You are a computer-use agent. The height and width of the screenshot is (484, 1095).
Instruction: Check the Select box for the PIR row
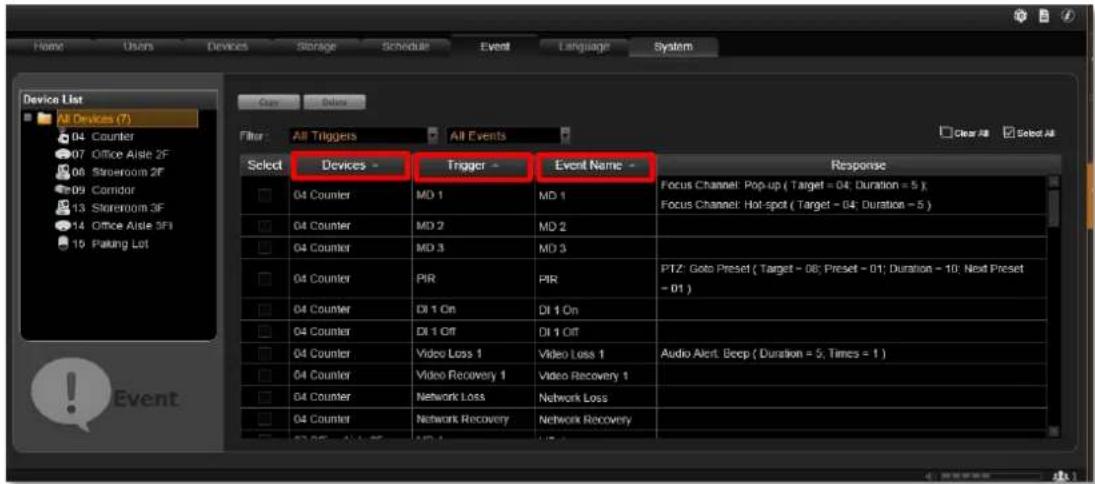265,279
